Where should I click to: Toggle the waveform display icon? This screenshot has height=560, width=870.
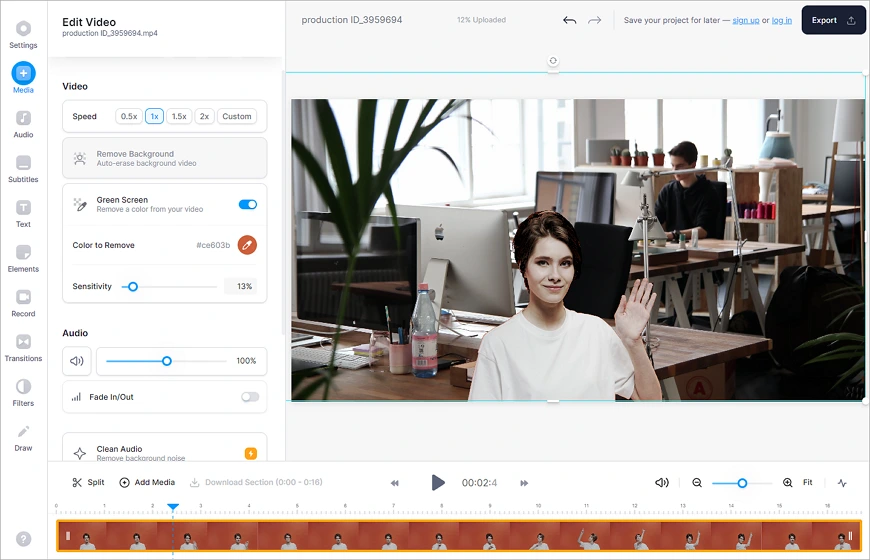pos(842,483)
